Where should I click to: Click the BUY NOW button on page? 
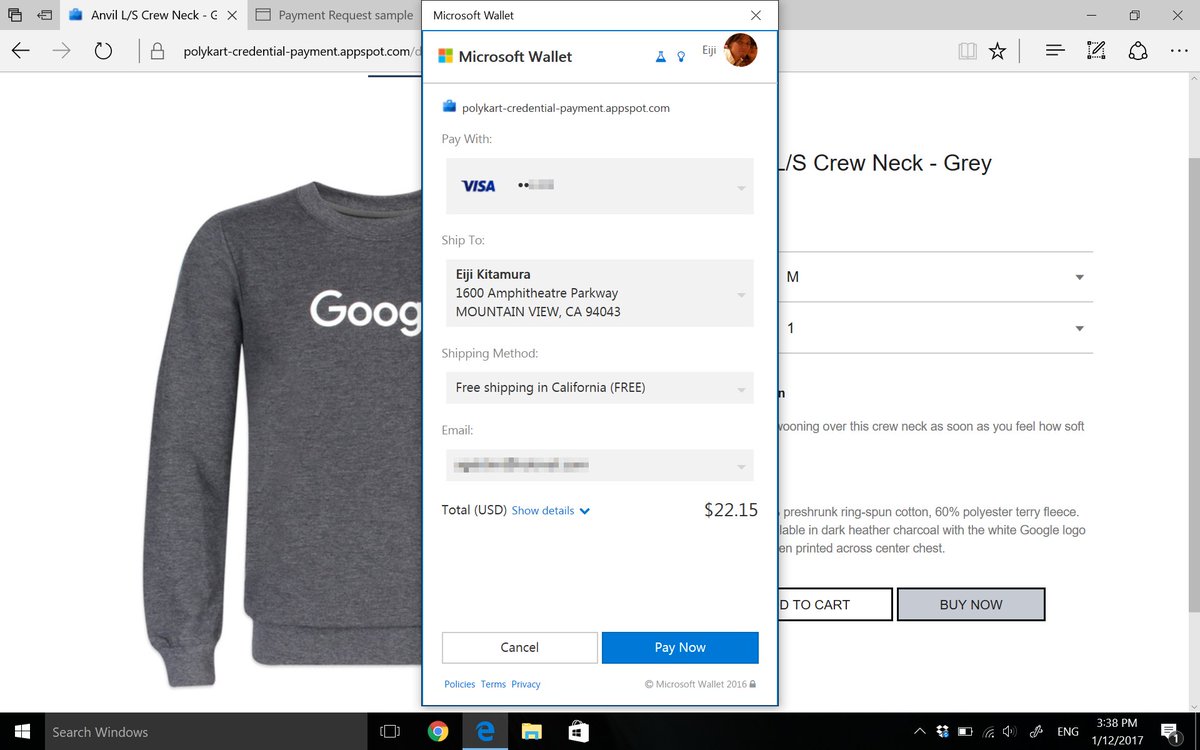pos(971,604)
